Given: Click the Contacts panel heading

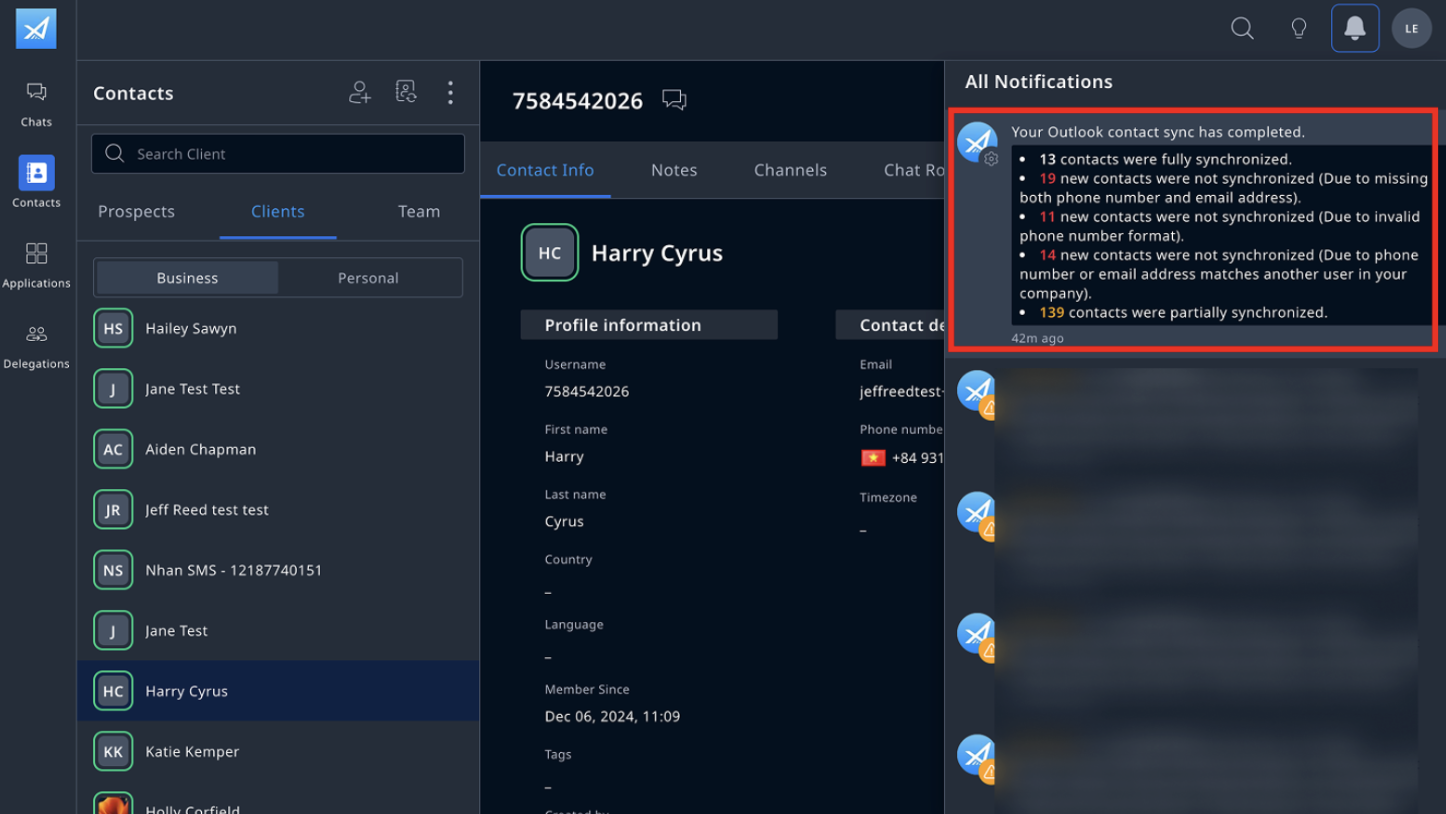Looking at the screenshot, I should tap(133, 93).
